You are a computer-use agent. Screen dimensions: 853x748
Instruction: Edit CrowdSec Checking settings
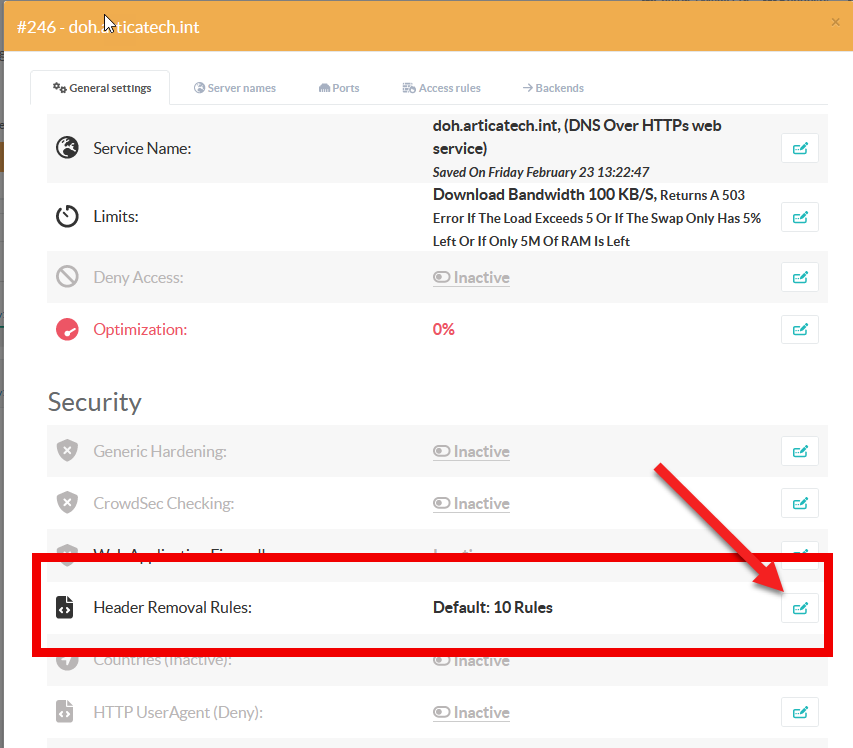tap(799, 503)
